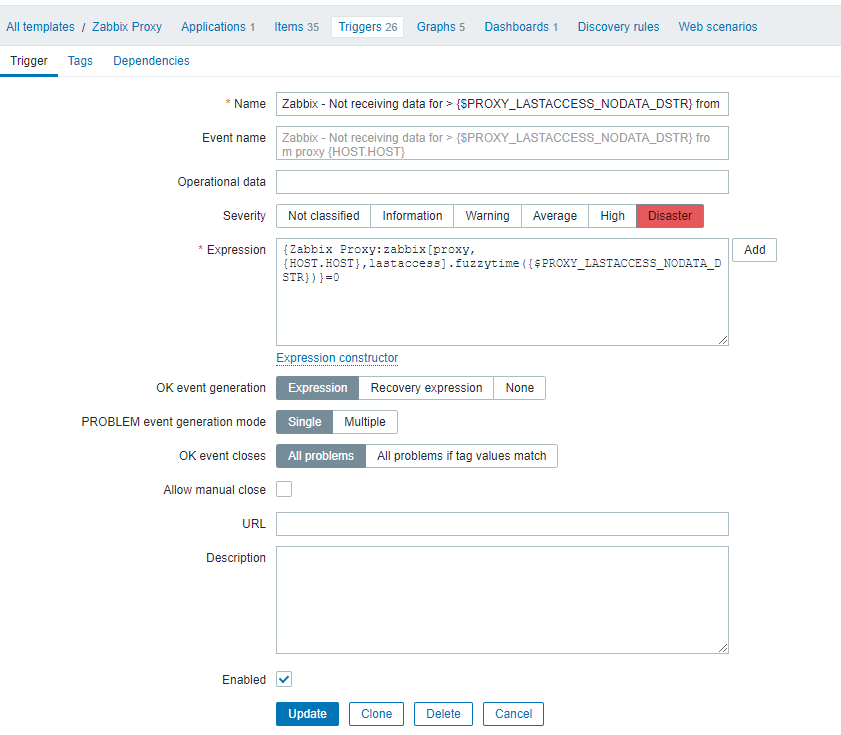Switch to the Dependencies sub-tab
Screen dimensions: 841x735
[x=151, y=61]
